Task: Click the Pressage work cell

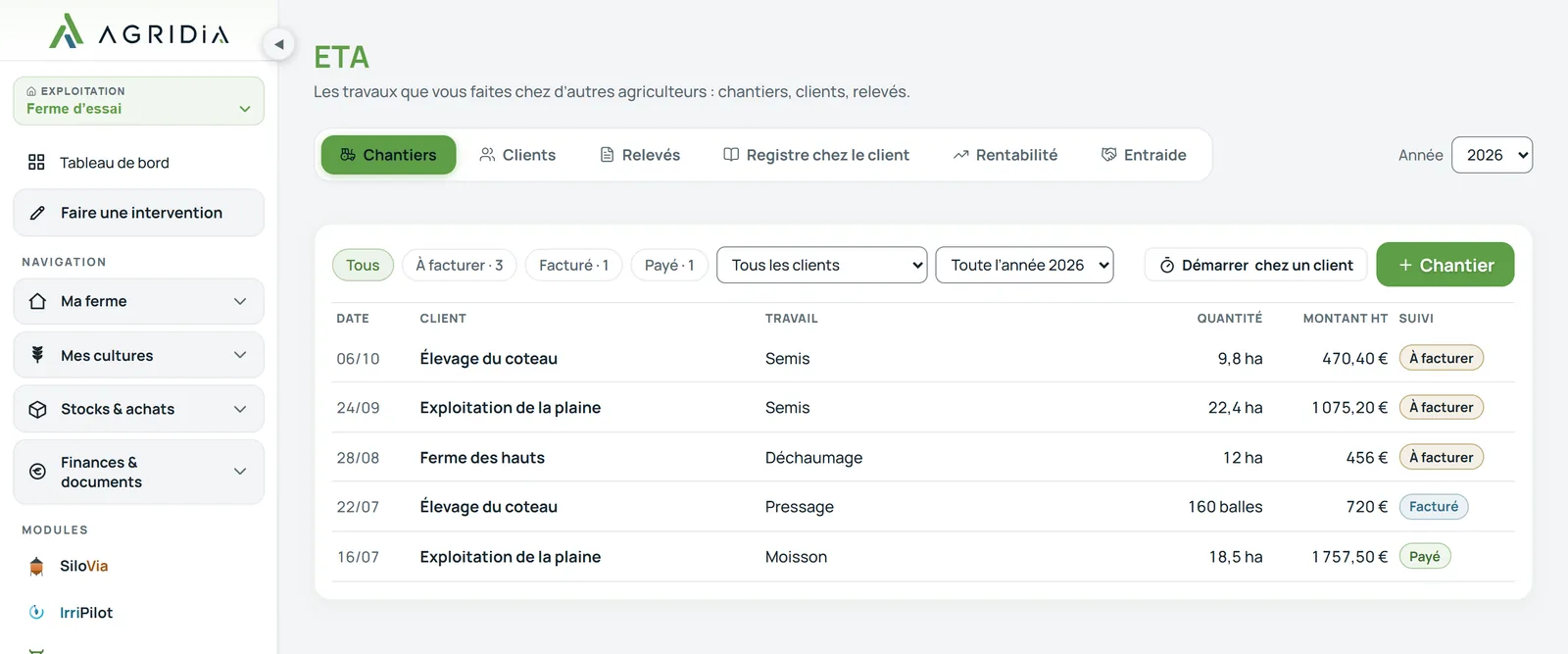Action: [799, 506]
